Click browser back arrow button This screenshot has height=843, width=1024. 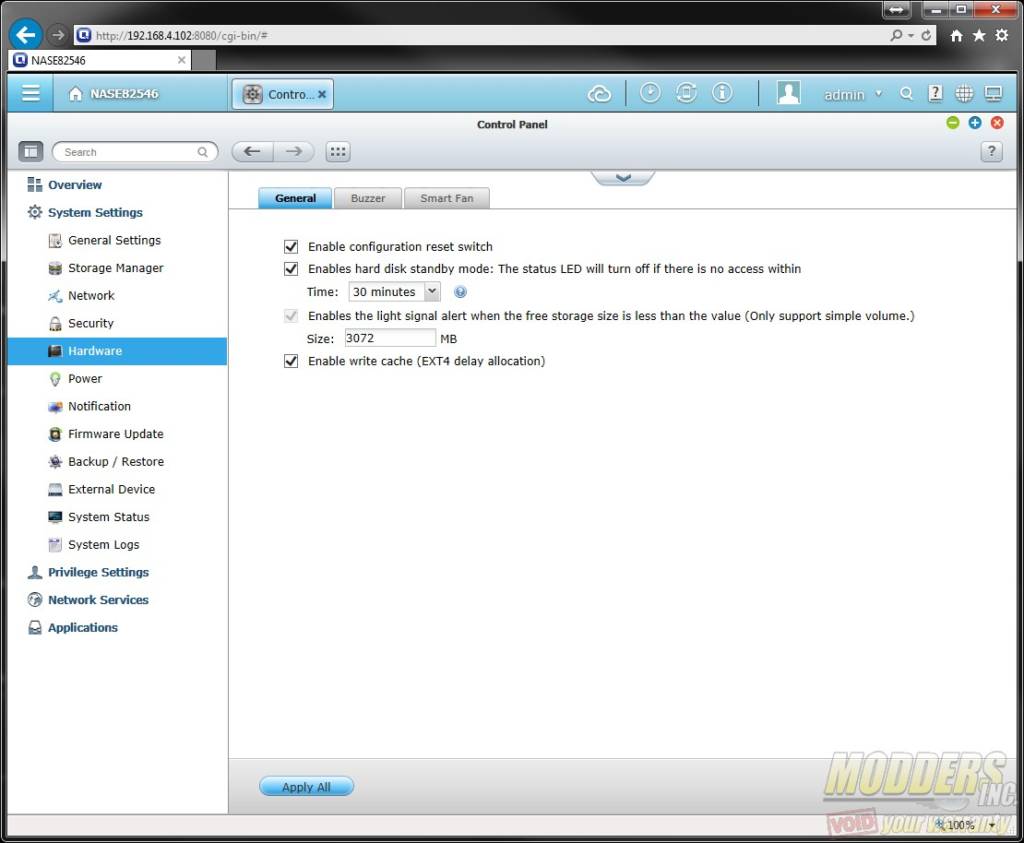[x=26, y=35]
